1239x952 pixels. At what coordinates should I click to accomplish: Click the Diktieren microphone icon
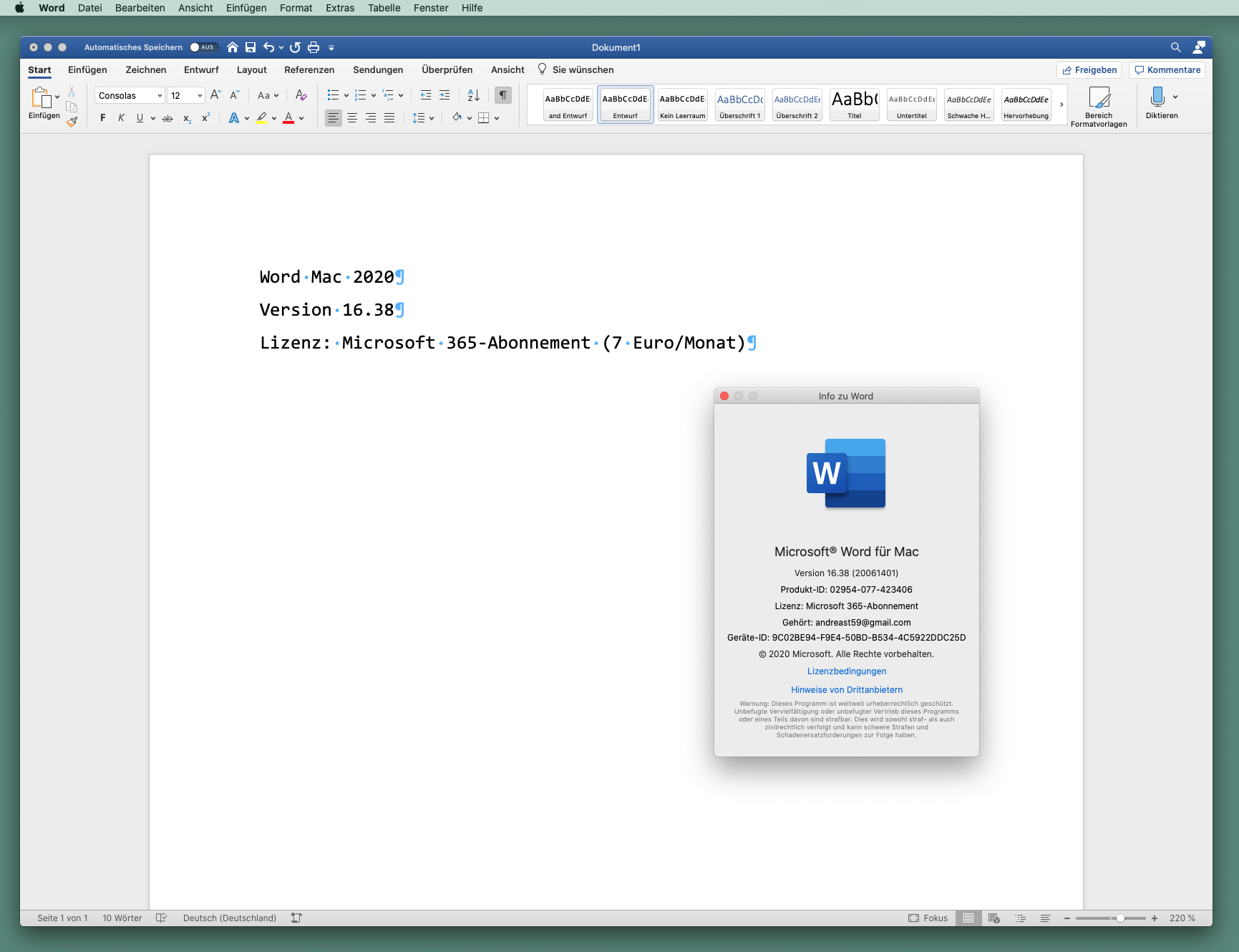coord(1157,97)
